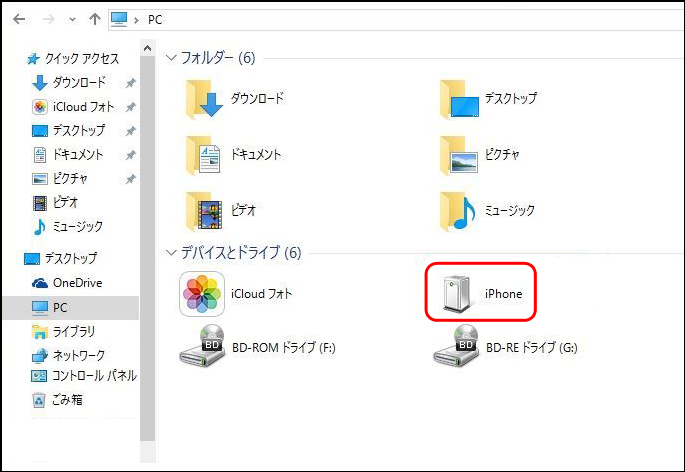The width and height of the screenshot is (685, 472).
Task: Select the ピクチャ folder icon in main pane
Action: pyautogui.click(x=459, y=155)
